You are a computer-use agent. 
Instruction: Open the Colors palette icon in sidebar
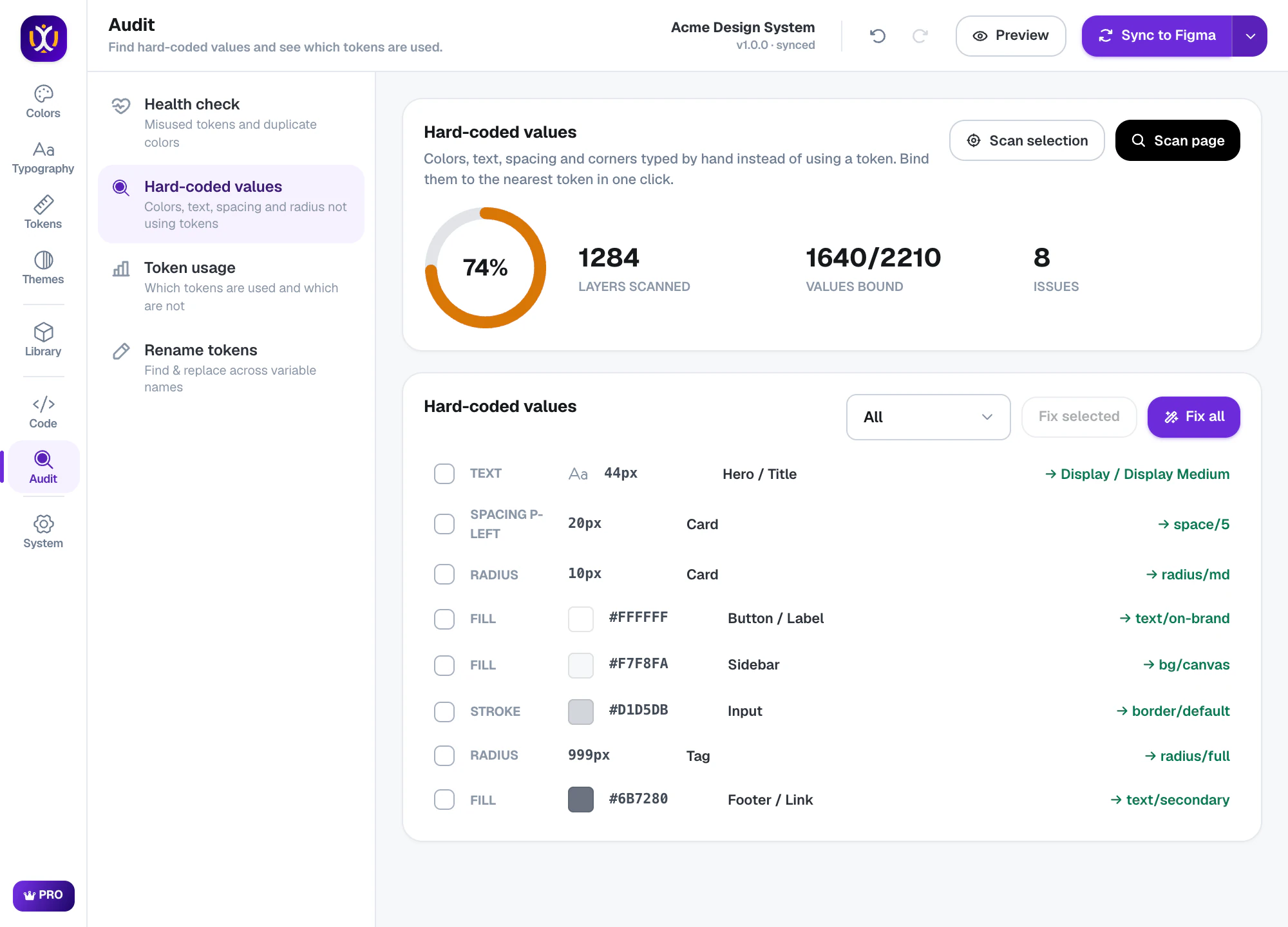(43, 94)
